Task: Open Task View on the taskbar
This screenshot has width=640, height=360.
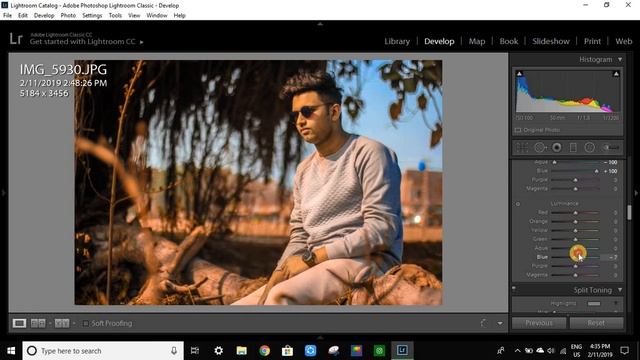Action: [x=195, y=351]
